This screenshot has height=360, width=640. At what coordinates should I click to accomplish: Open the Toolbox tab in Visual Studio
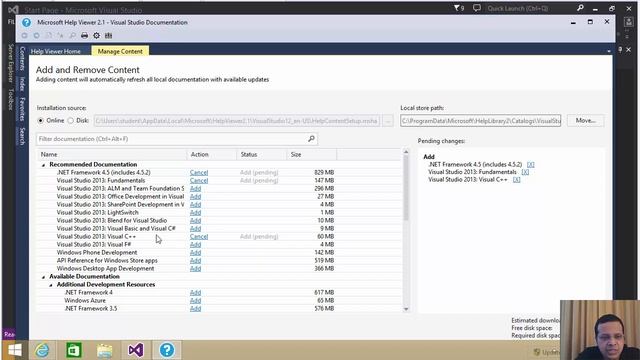(11, 100)
